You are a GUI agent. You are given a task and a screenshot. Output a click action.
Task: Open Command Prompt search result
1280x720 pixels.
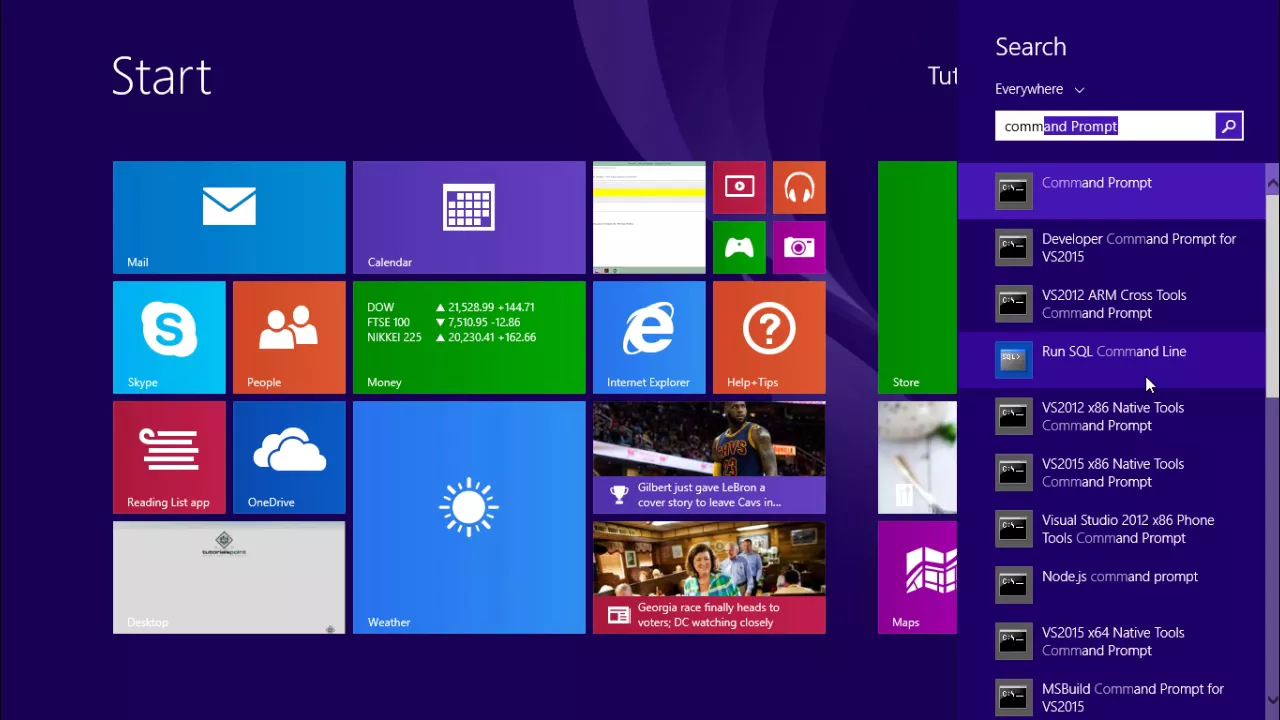(1111, 191)
